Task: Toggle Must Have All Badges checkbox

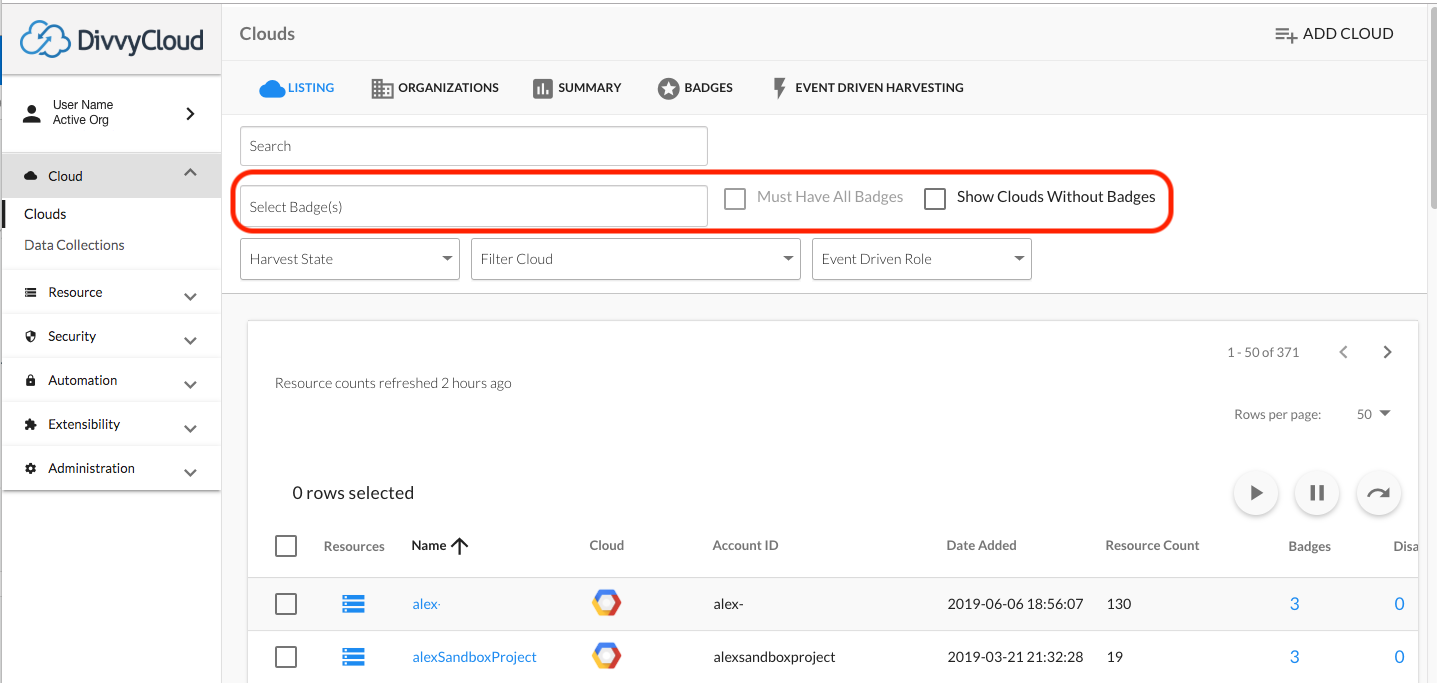Action: point(735,198)
